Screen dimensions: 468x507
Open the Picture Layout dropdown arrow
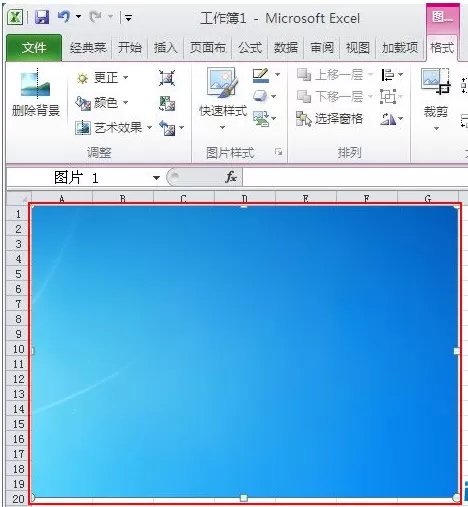pyautogui.click(x=274, y=118)
